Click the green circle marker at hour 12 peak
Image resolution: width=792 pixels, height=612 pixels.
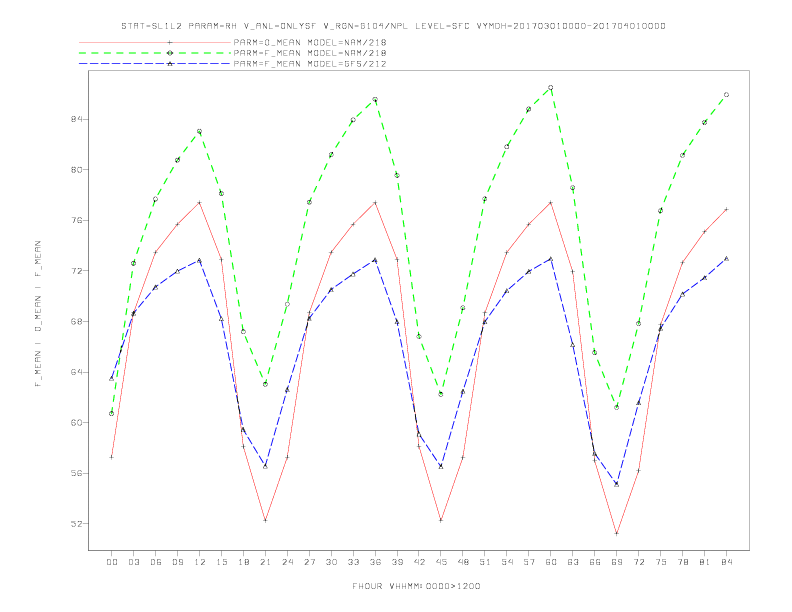[x=200, y=132]
